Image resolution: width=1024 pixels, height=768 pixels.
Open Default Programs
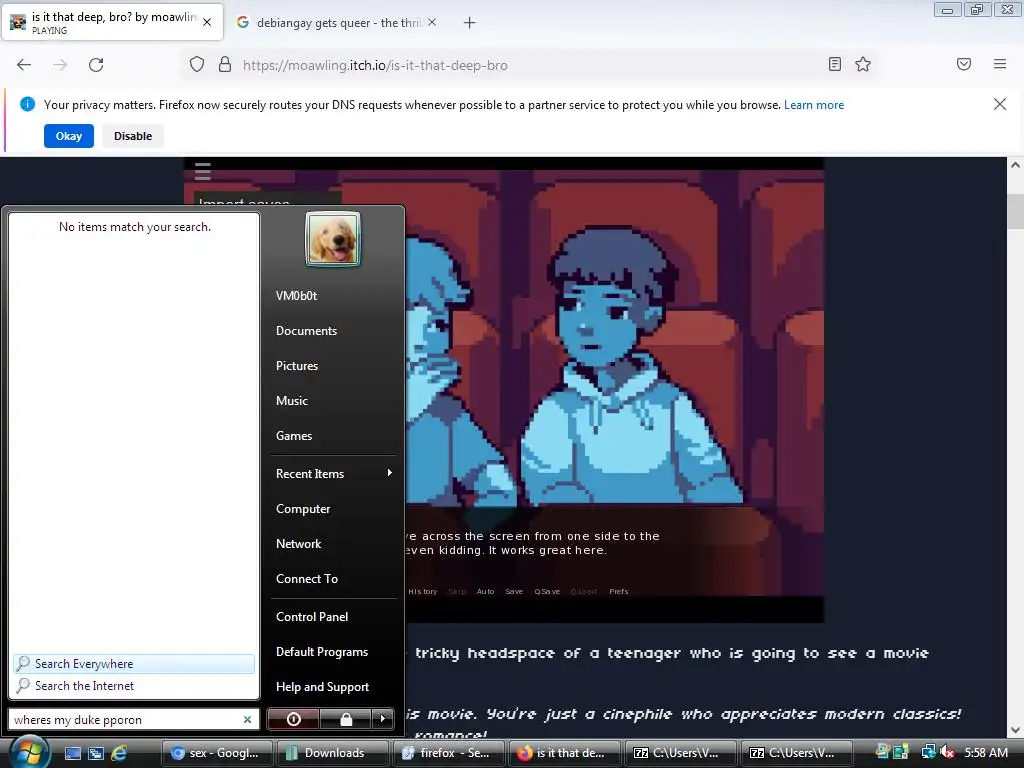click(x=322, y=652)
